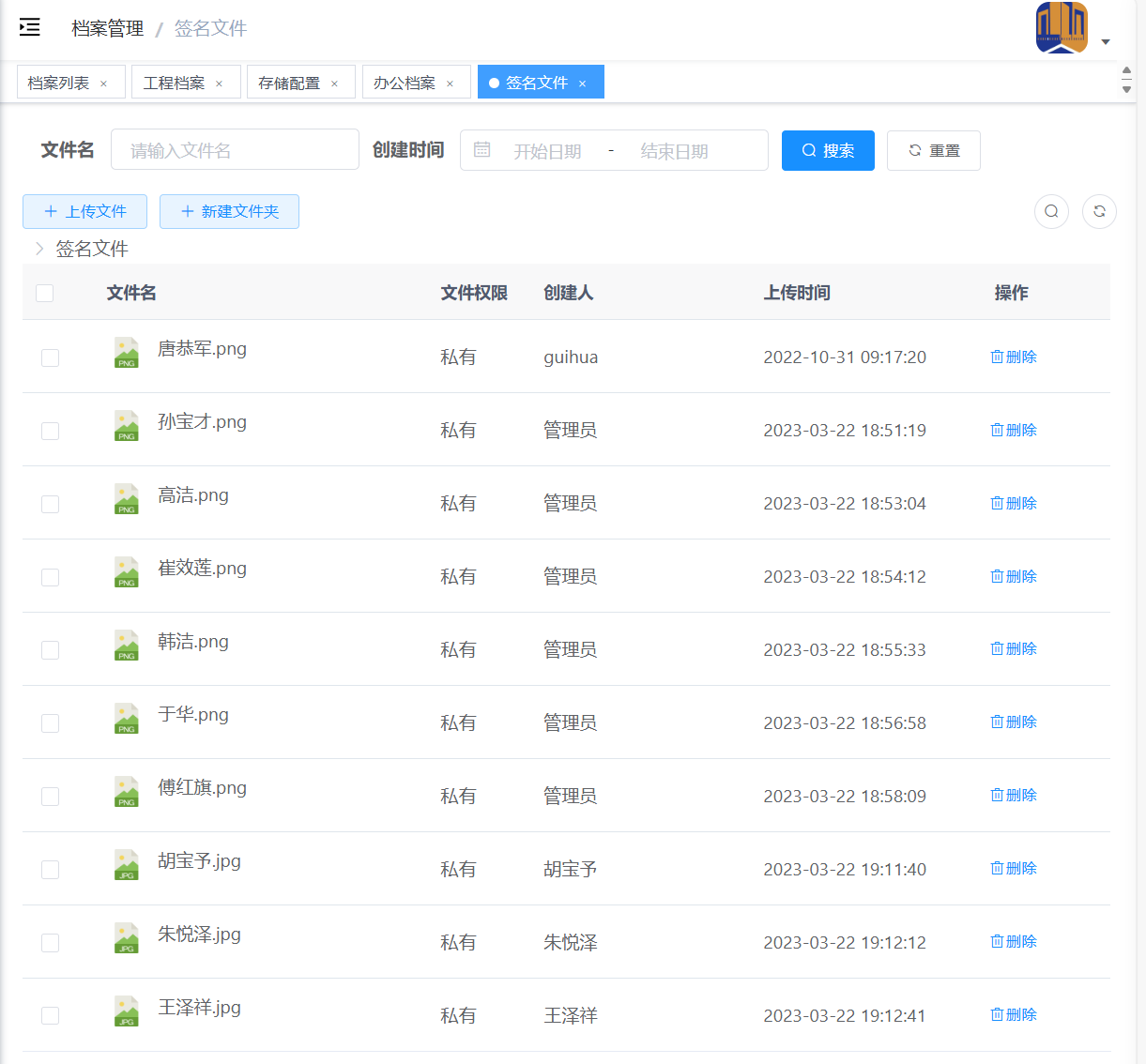
Task: Click the tab bar scroll up arrow
Action: click(1126, 71)
